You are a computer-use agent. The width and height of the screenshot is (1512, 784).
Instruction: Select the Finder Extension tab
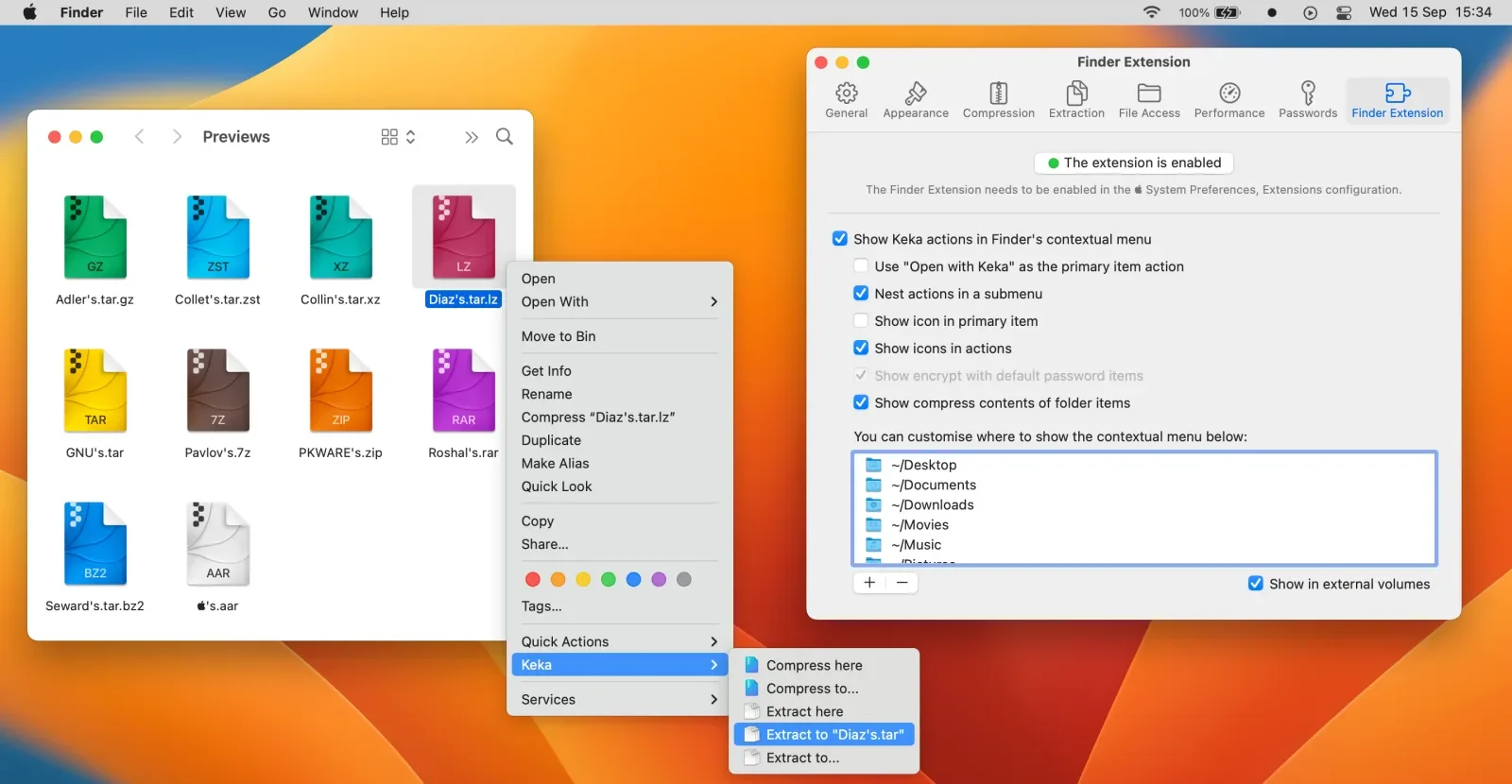coord(1398,99)
